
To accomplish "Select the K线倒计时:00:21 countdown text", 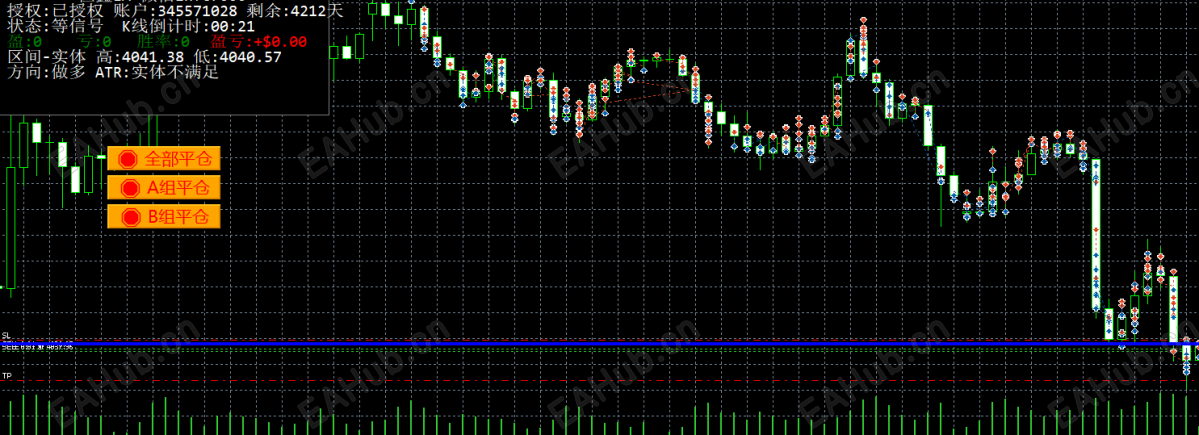I will [x=189, y=26].
